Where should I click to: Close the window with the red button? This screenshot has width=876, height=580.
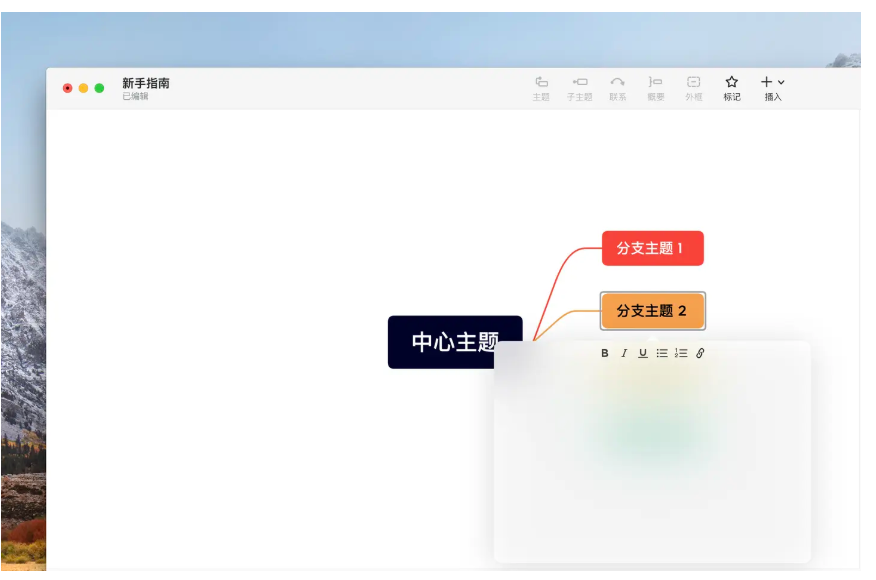68,88
